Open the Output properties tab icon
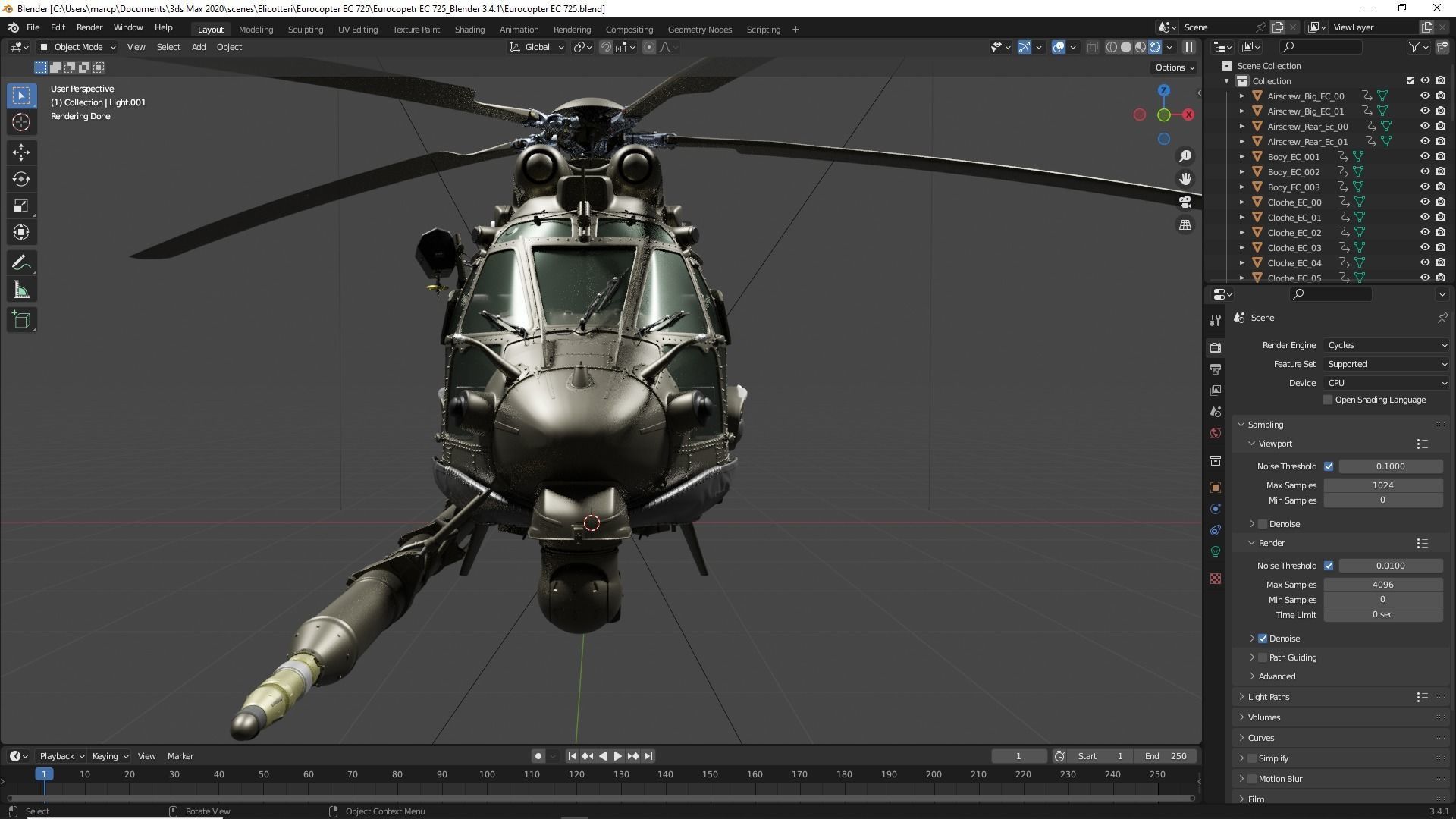Image resolution: width=1456 pixels, height=819 pixels. pyautogui.click(x=1216, y=369)
